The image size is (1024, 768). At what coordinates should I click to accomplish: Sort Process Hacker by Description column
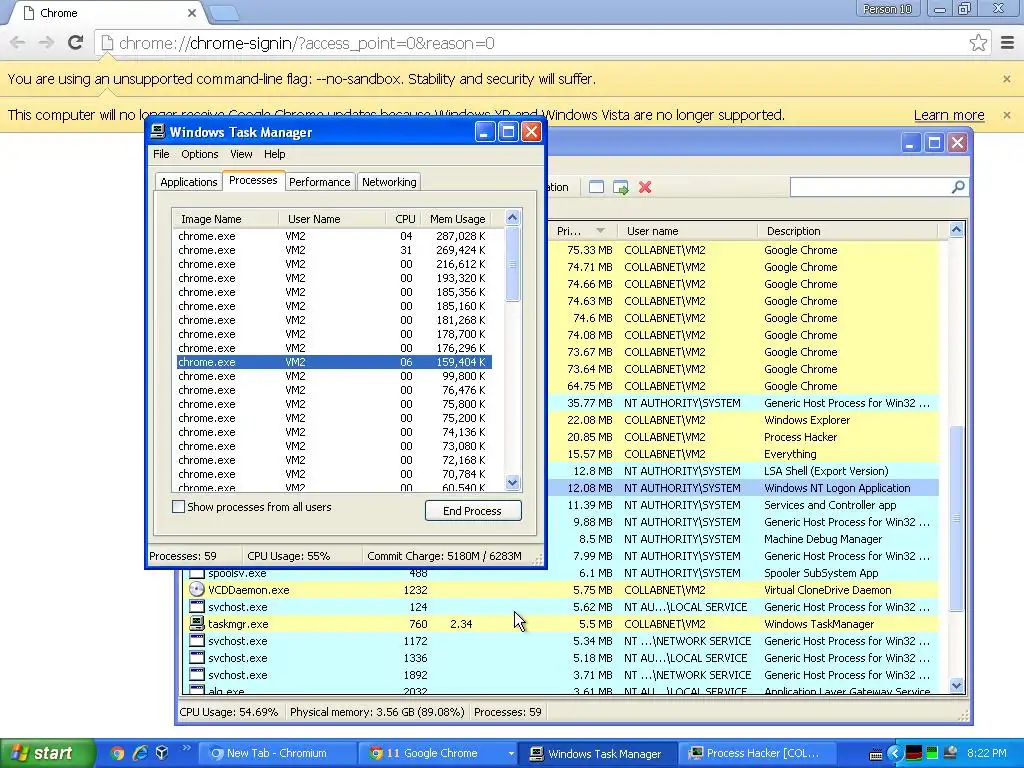pos(847,231)
